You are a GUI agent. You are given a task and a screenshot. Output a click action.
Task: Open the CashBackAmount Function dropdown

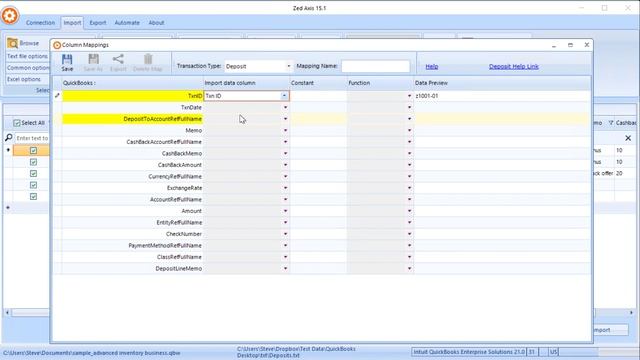click(x=409, y=165)
